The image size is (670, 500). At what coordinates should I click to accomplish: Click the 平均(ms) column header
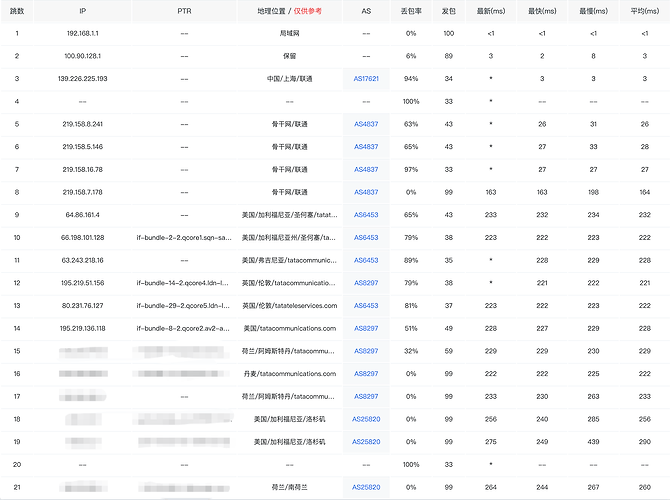645,11
